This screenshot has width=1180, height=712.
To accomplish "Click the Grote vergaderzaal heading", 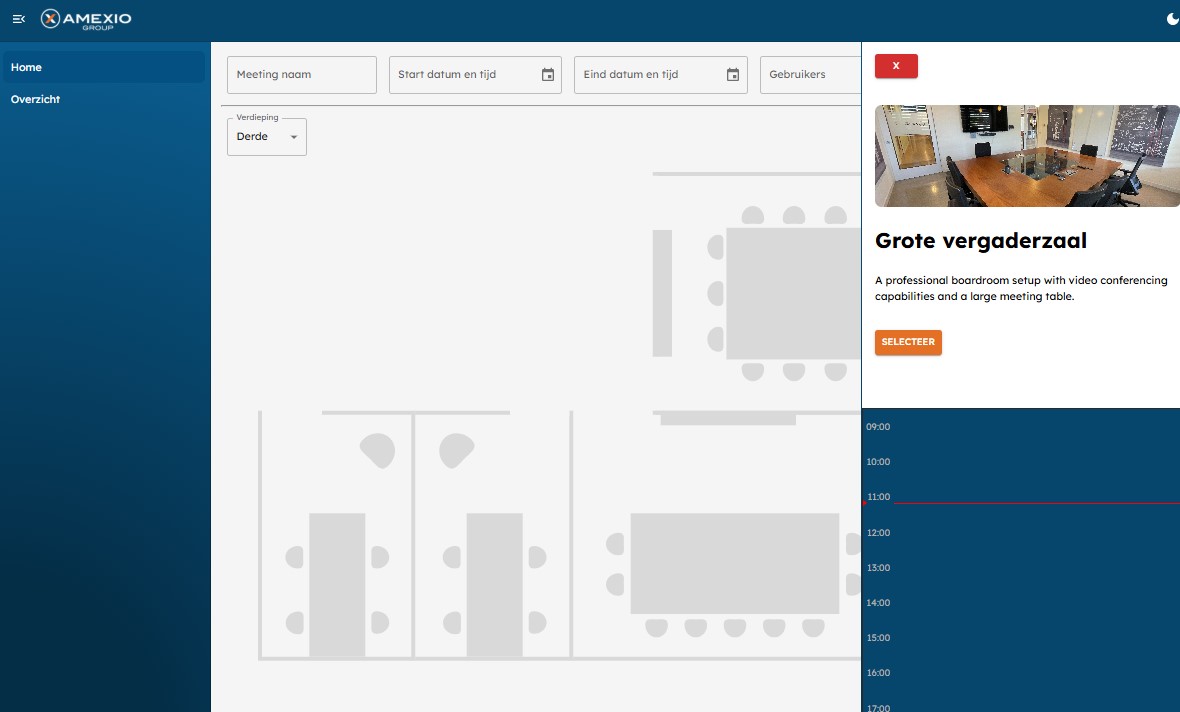I will [x=981, y=241].
